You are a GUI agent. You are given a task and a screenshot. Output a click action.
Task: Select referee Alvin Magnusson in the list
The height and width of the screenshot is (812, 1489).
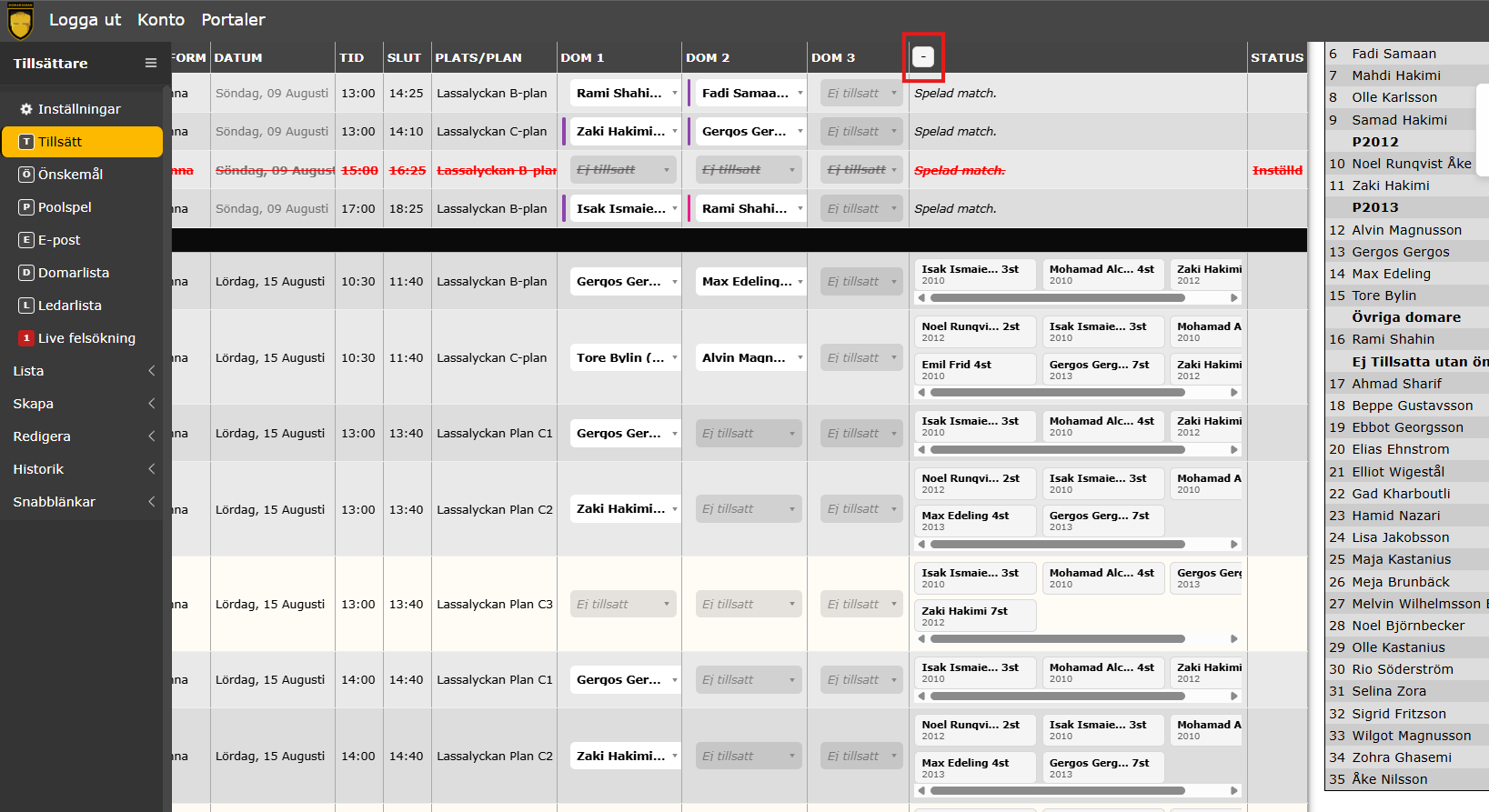click(1406, 230)
